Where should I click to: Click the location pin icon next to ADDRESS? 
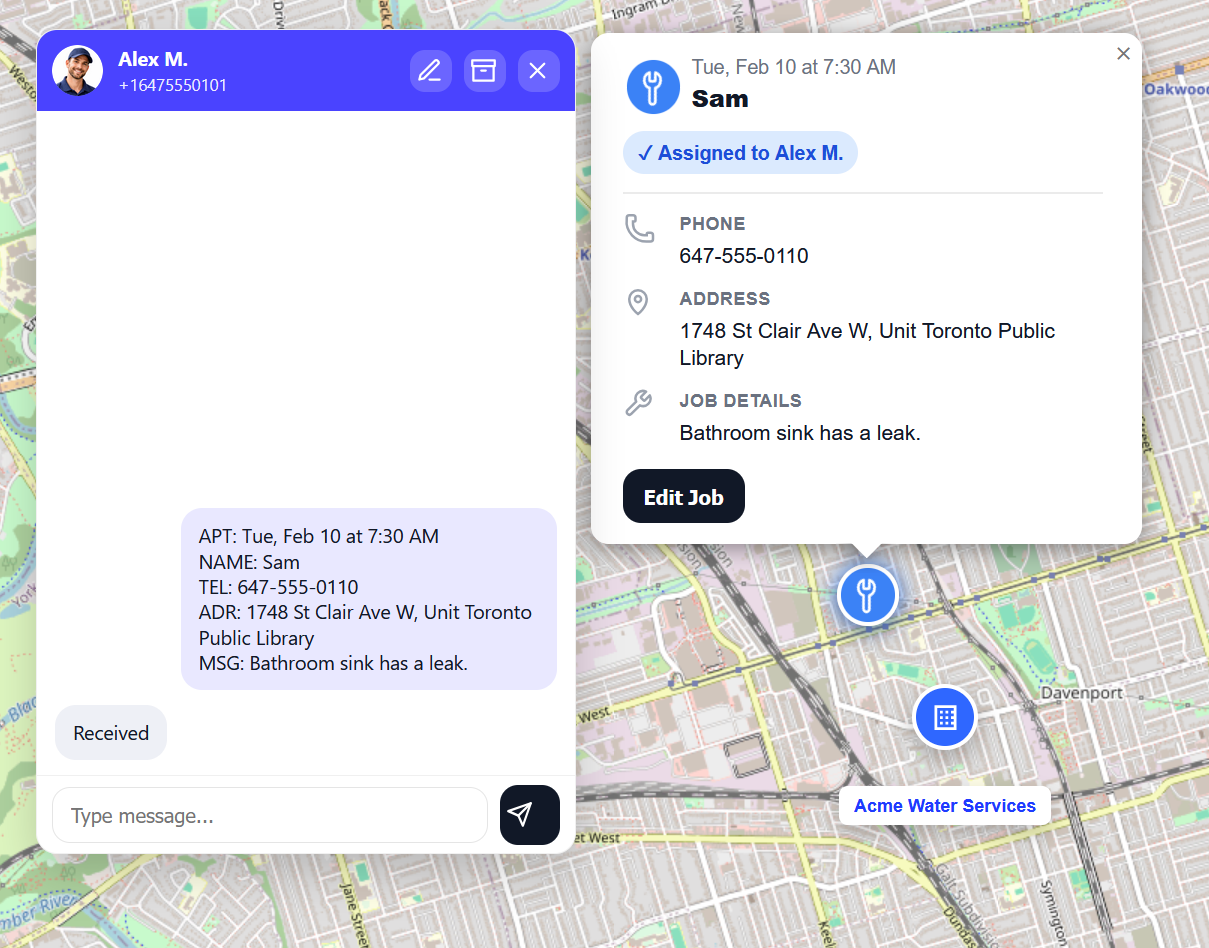(x=638, y=302)
